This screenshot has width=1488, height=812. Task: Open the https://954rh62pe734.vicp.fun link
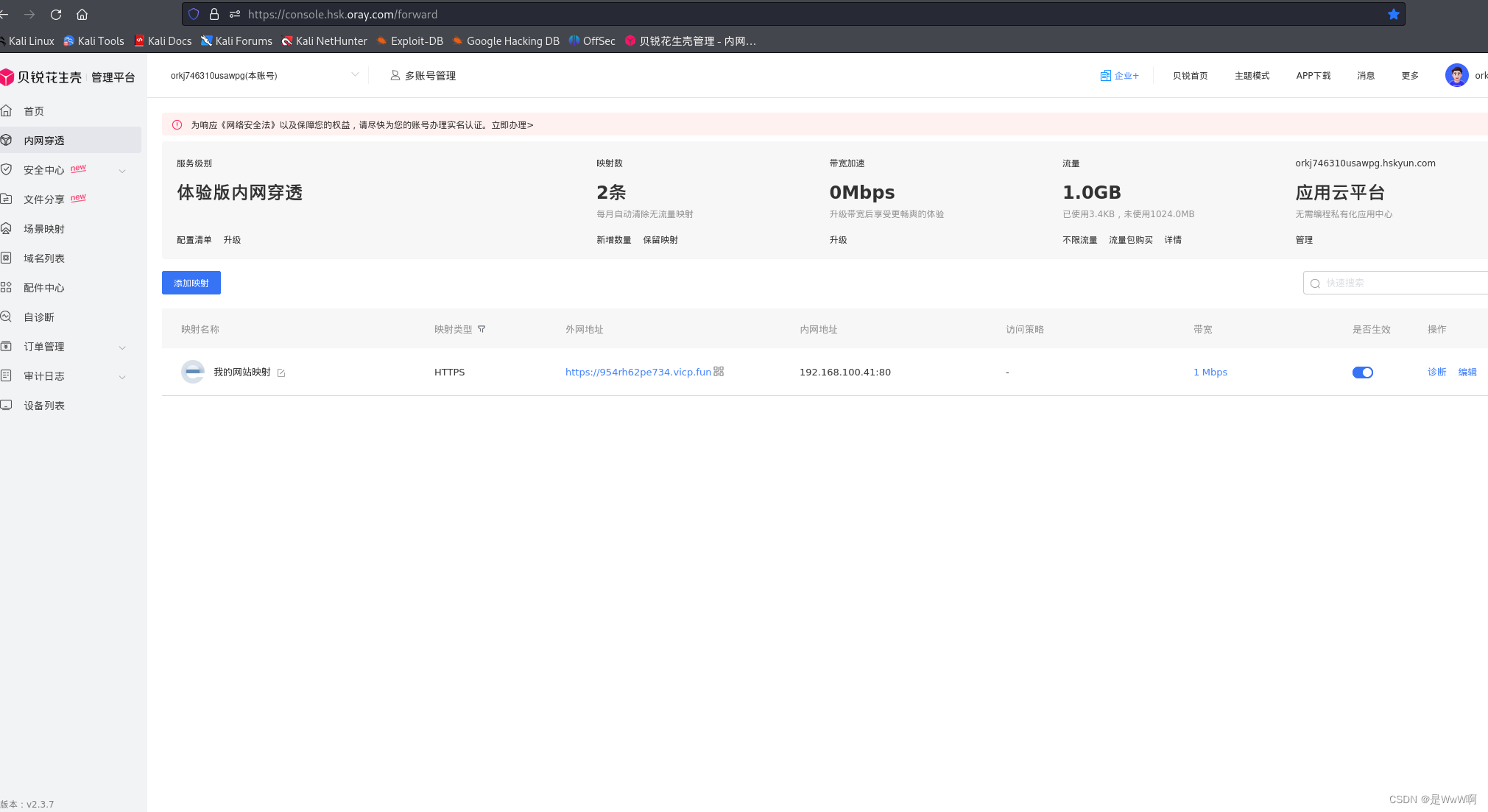[x=638, y=373]
